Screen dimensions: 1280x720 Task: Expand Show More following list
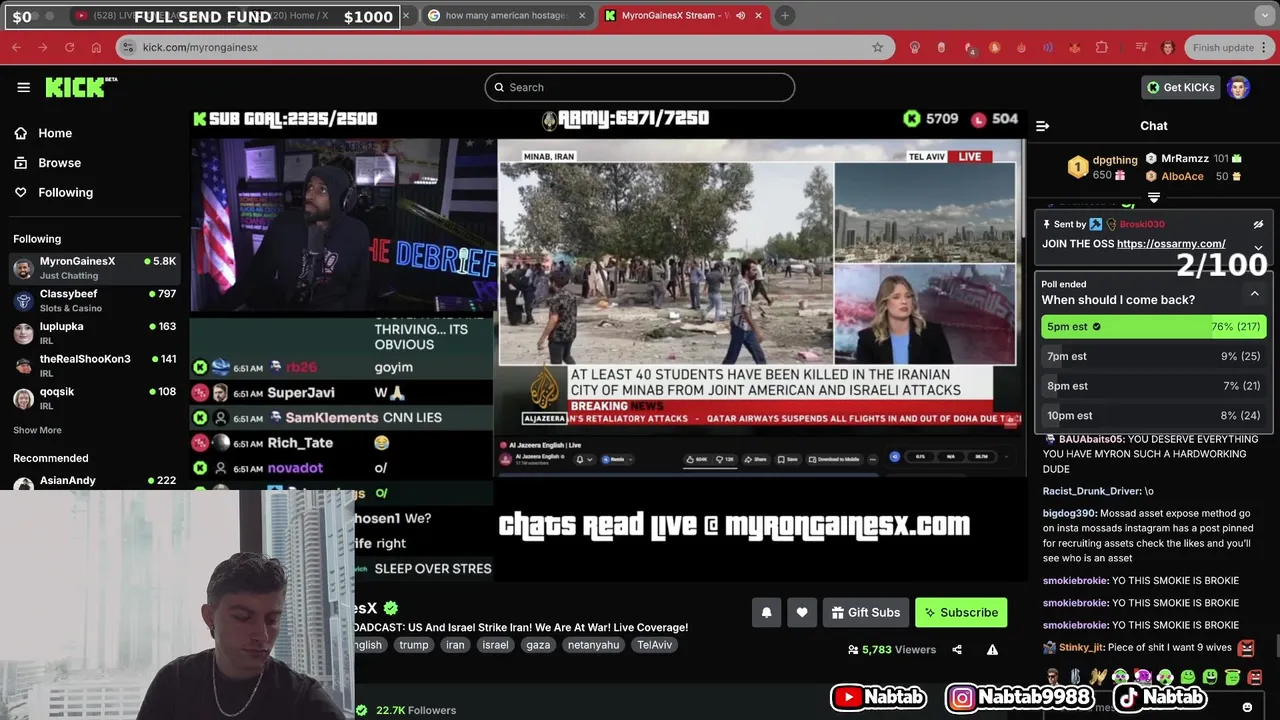click(37, 430)
